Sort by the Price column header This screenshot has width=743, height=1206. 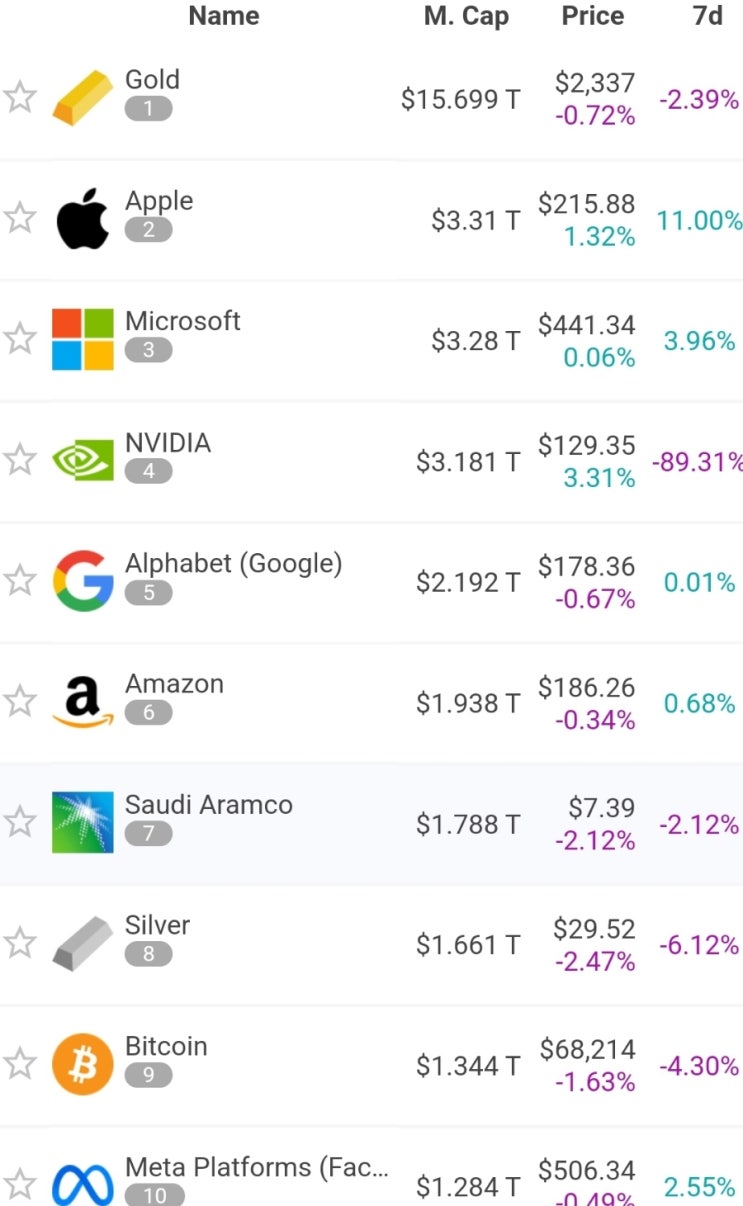click(x=592, y=16)
